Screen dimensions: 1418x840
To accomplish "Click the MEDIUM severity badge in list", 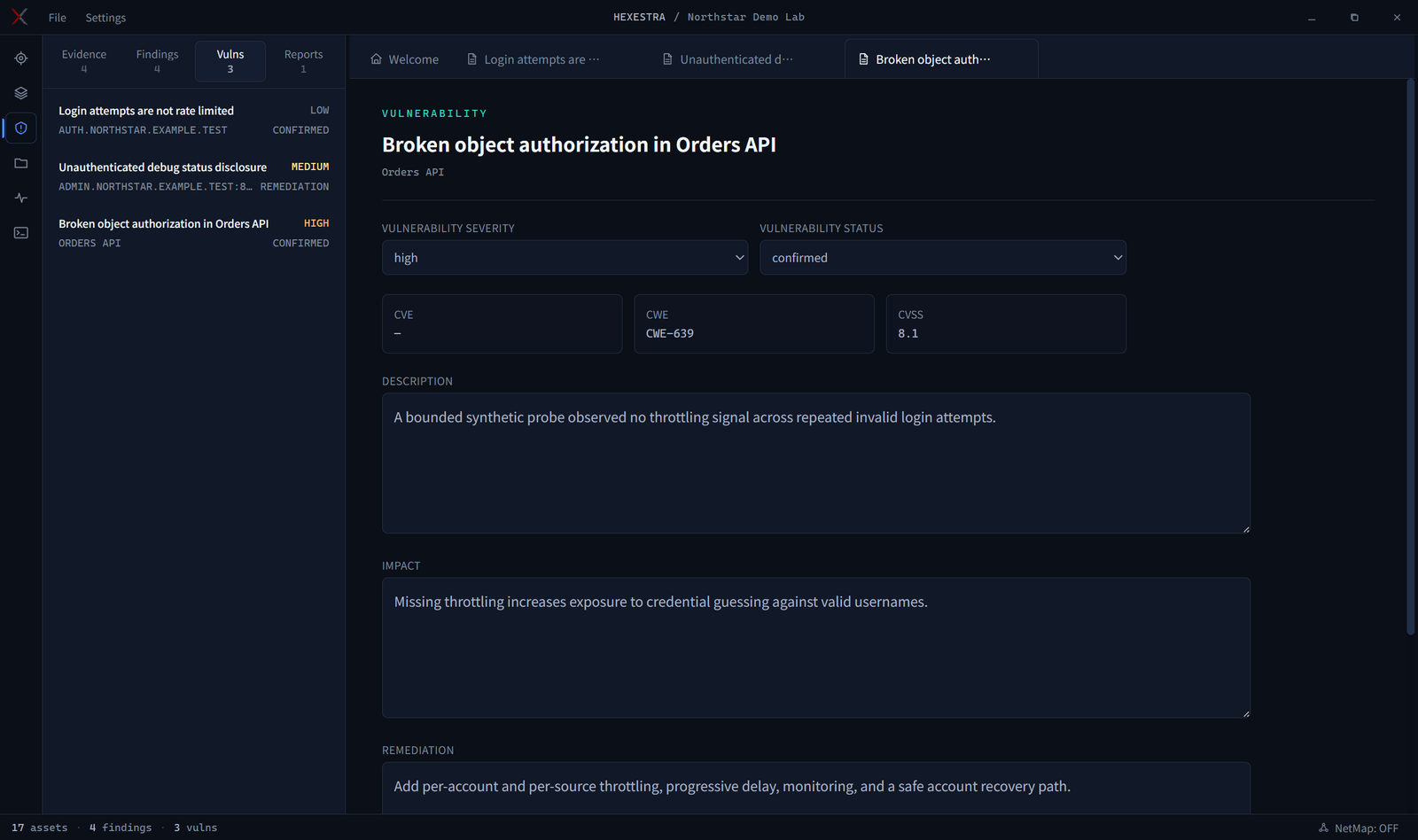I will 310,167.
